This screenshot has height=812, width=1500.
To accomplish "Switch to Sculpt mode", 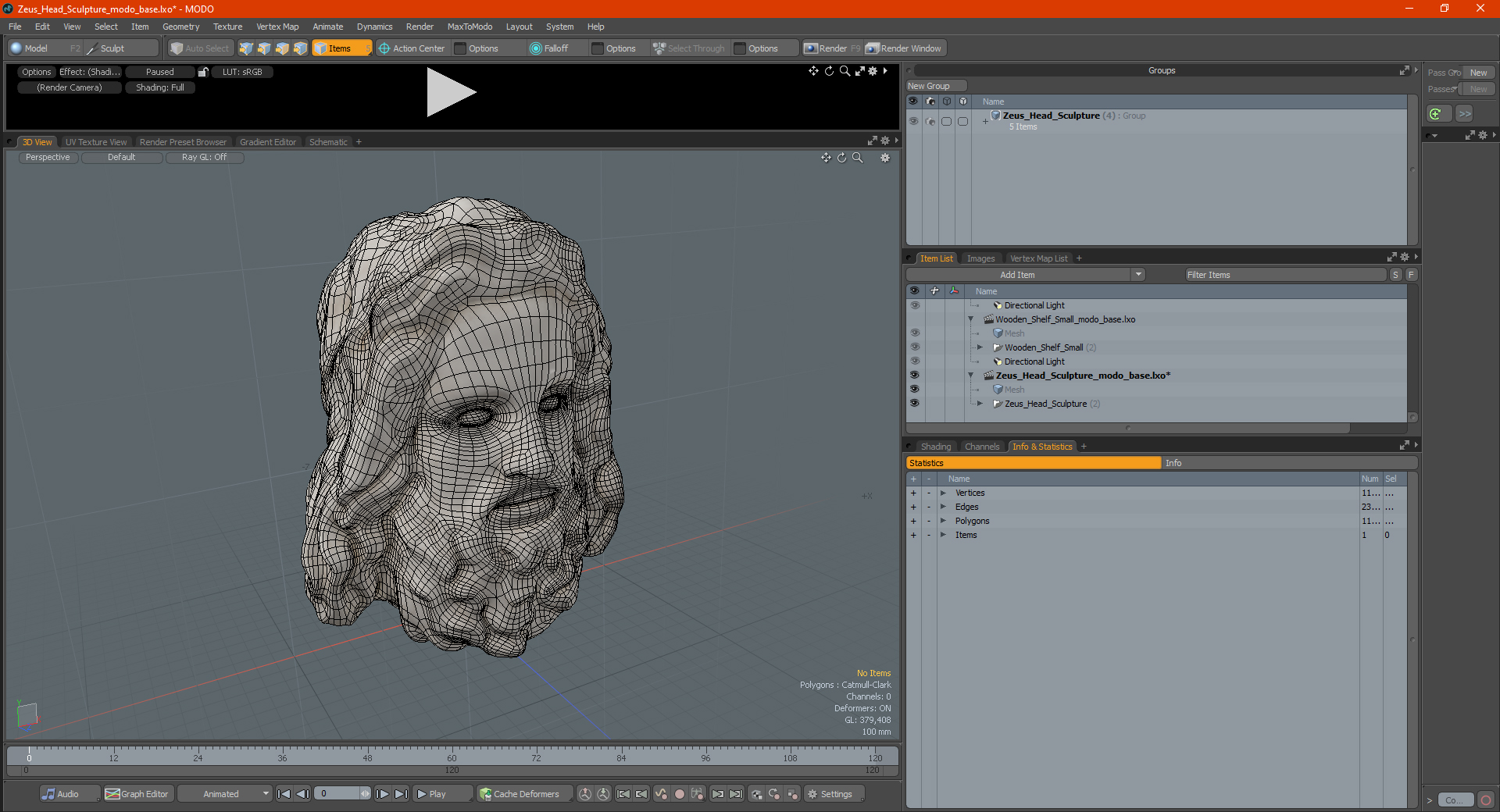I will click(112, 48).
